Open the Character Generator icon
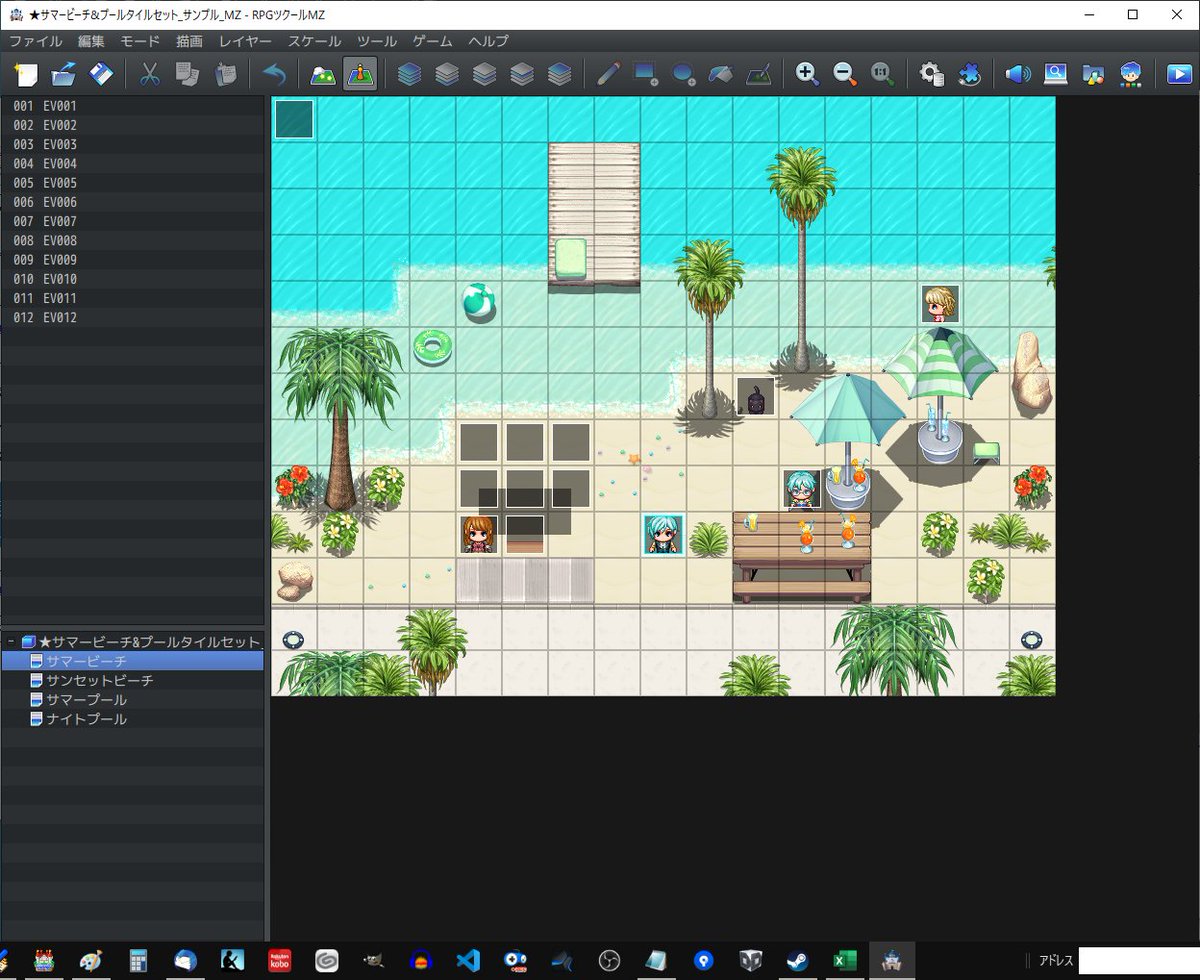1200x980 pixels. (x=1131, y=74)
